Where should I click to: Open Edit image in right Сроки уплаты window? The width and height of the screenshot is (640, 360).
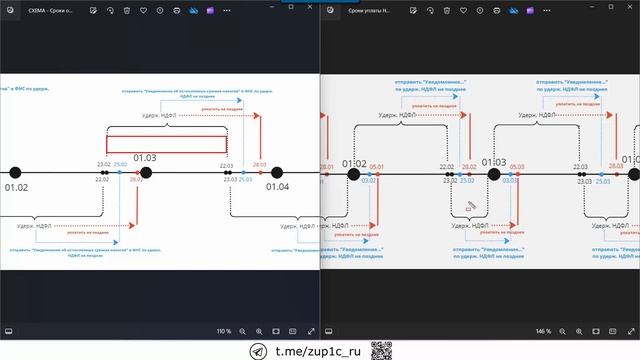(413, 11)
